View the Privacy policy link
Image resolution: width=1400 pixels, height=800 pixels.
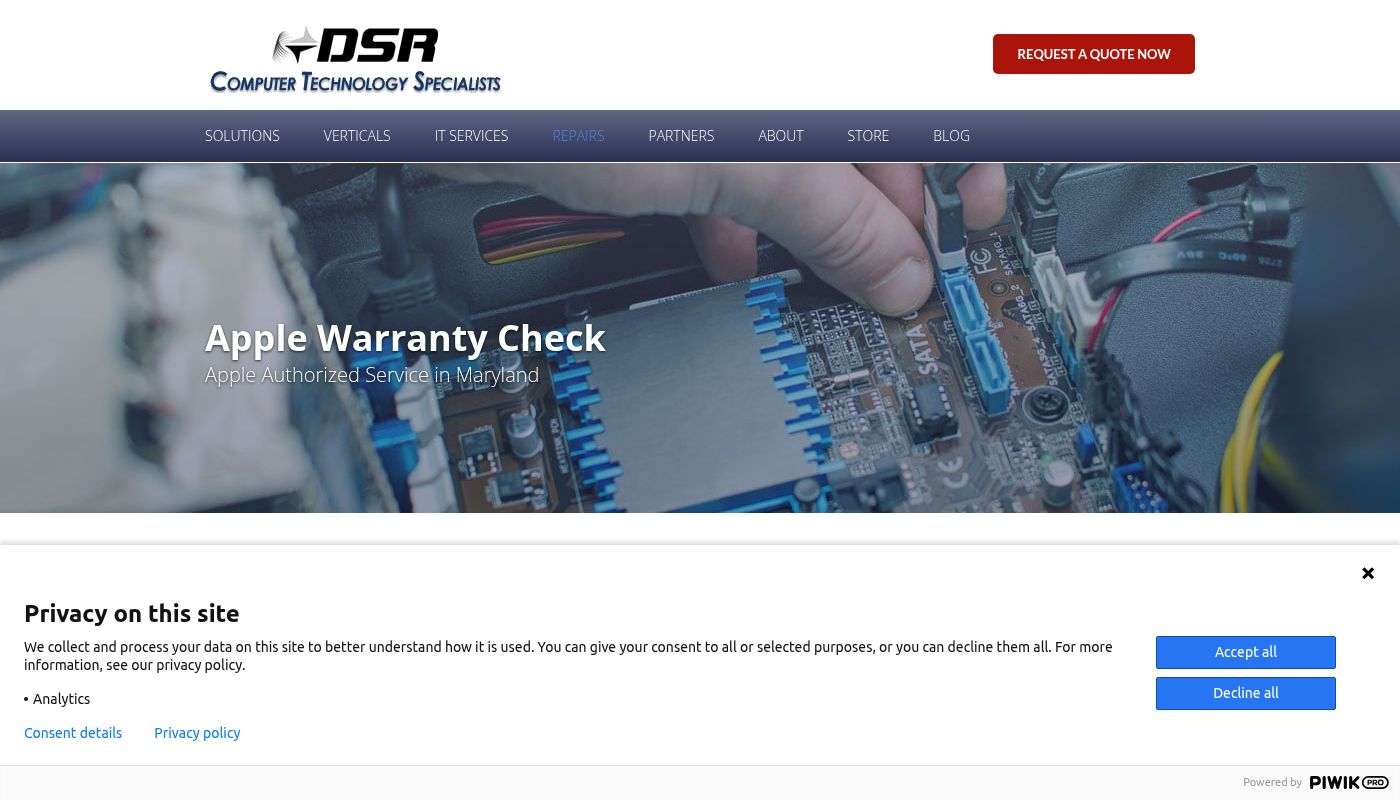(x=197, y=733)
